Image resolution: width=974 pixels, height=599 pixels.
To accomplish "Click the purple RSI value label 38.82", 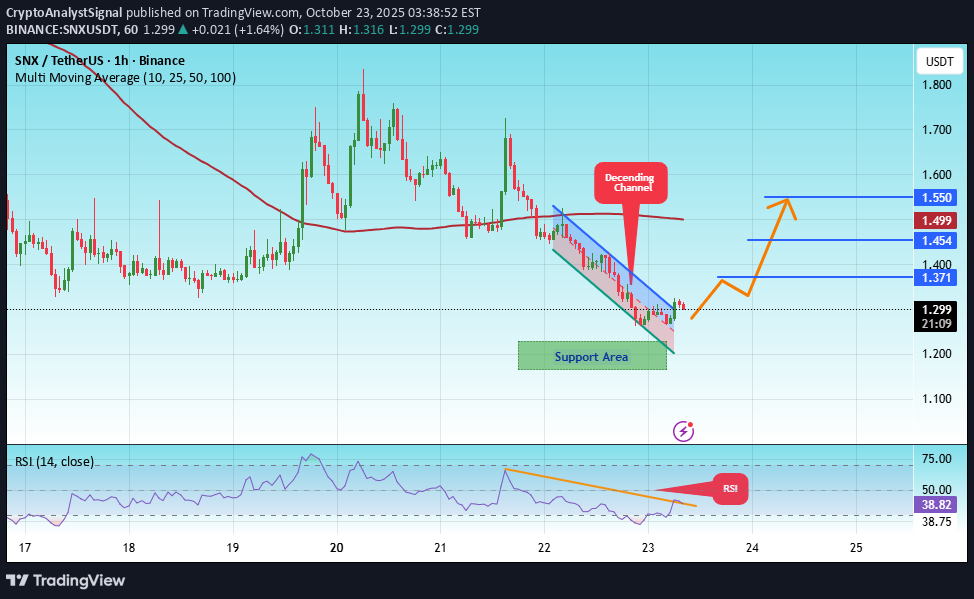I will coord(935,505).
